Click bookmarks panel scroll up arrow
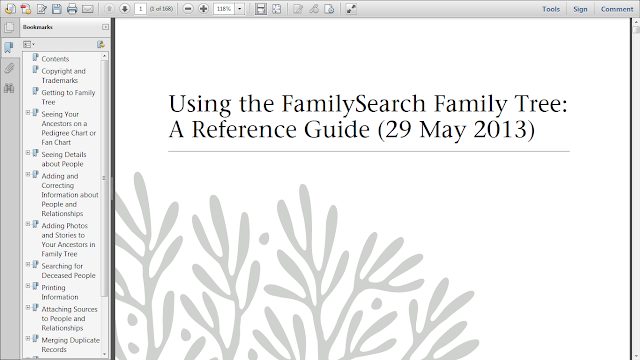640x360 pixels. point(104,56)
